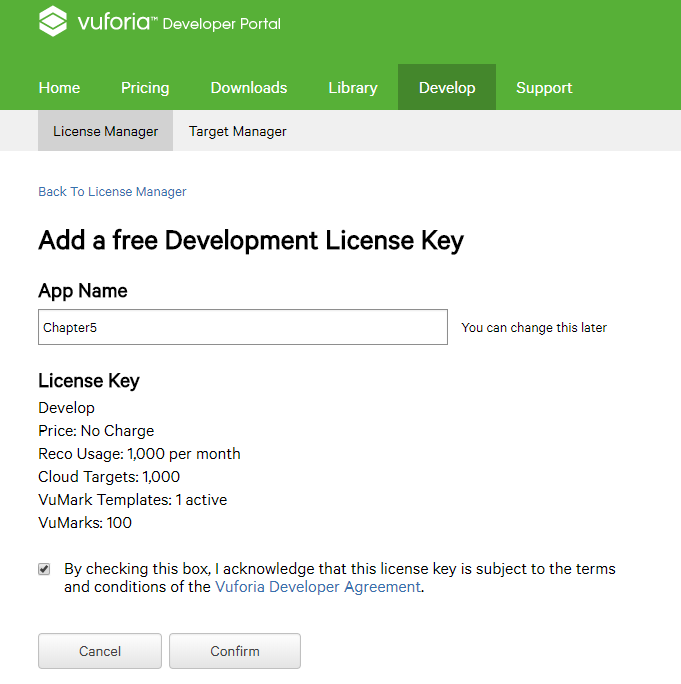Go to the Pricing page
Image resolution: width=681 pixels, height=684 pixels.
pos(145,88)
